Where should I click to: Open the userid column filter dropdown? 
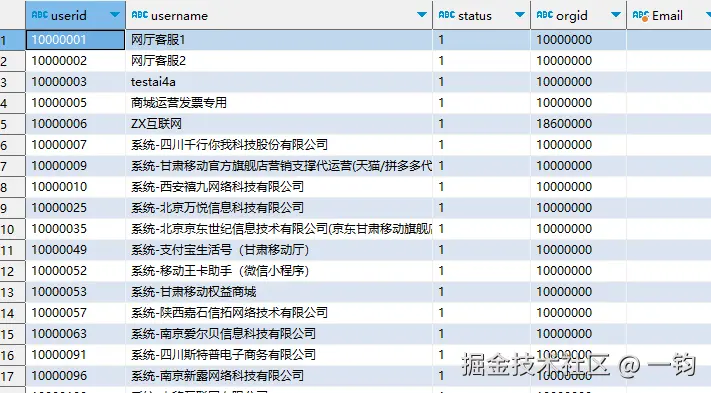115,15
